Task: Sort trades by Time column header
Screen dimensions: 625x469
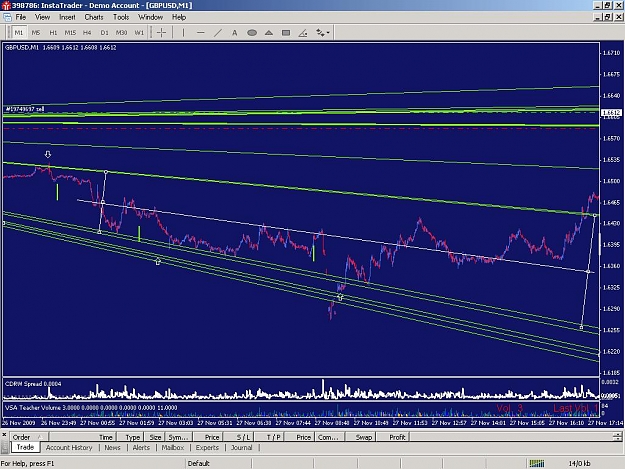Action: coord(82,437)
